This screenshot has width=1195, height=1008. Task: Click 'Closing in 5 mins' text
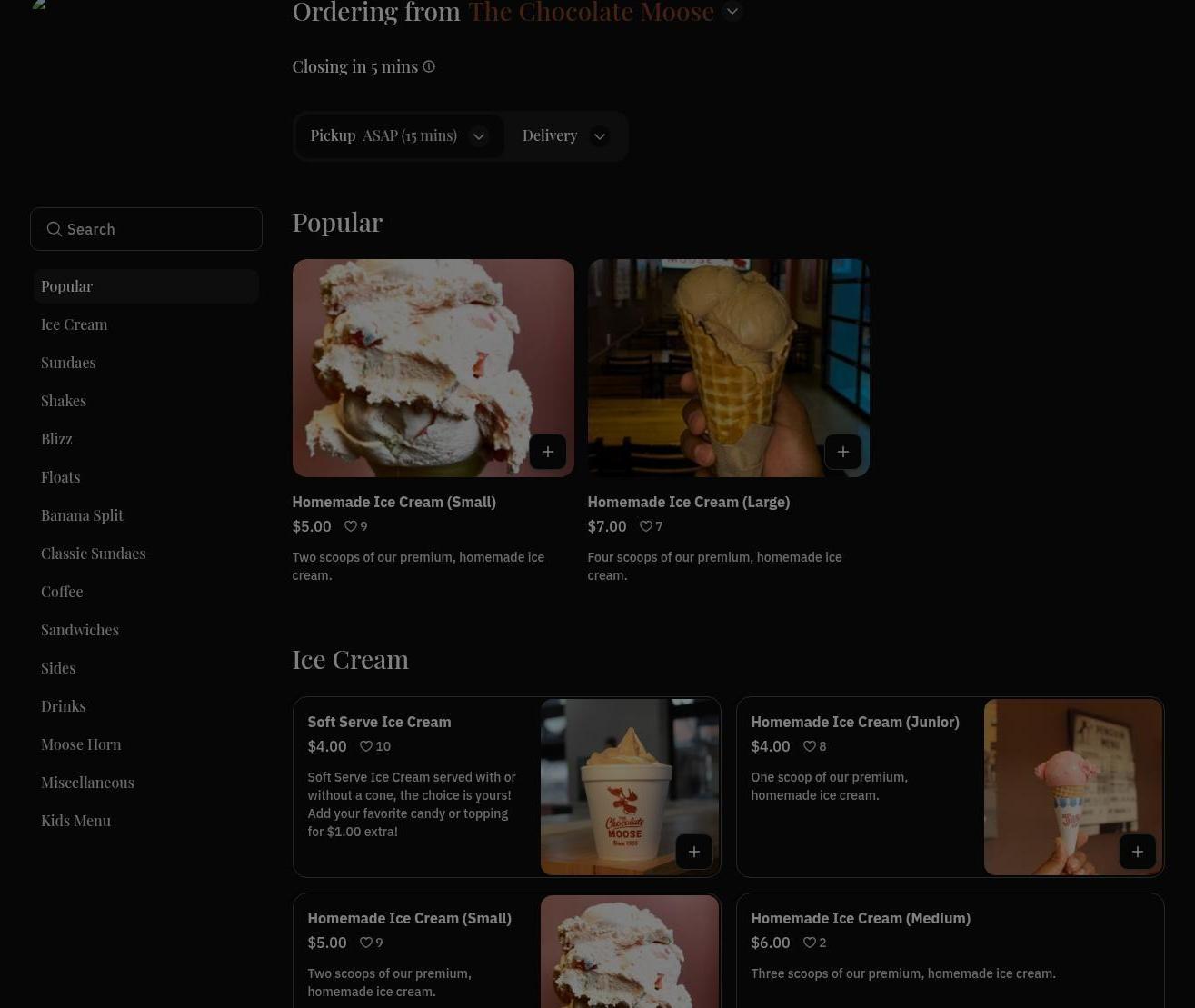point(355,66)
